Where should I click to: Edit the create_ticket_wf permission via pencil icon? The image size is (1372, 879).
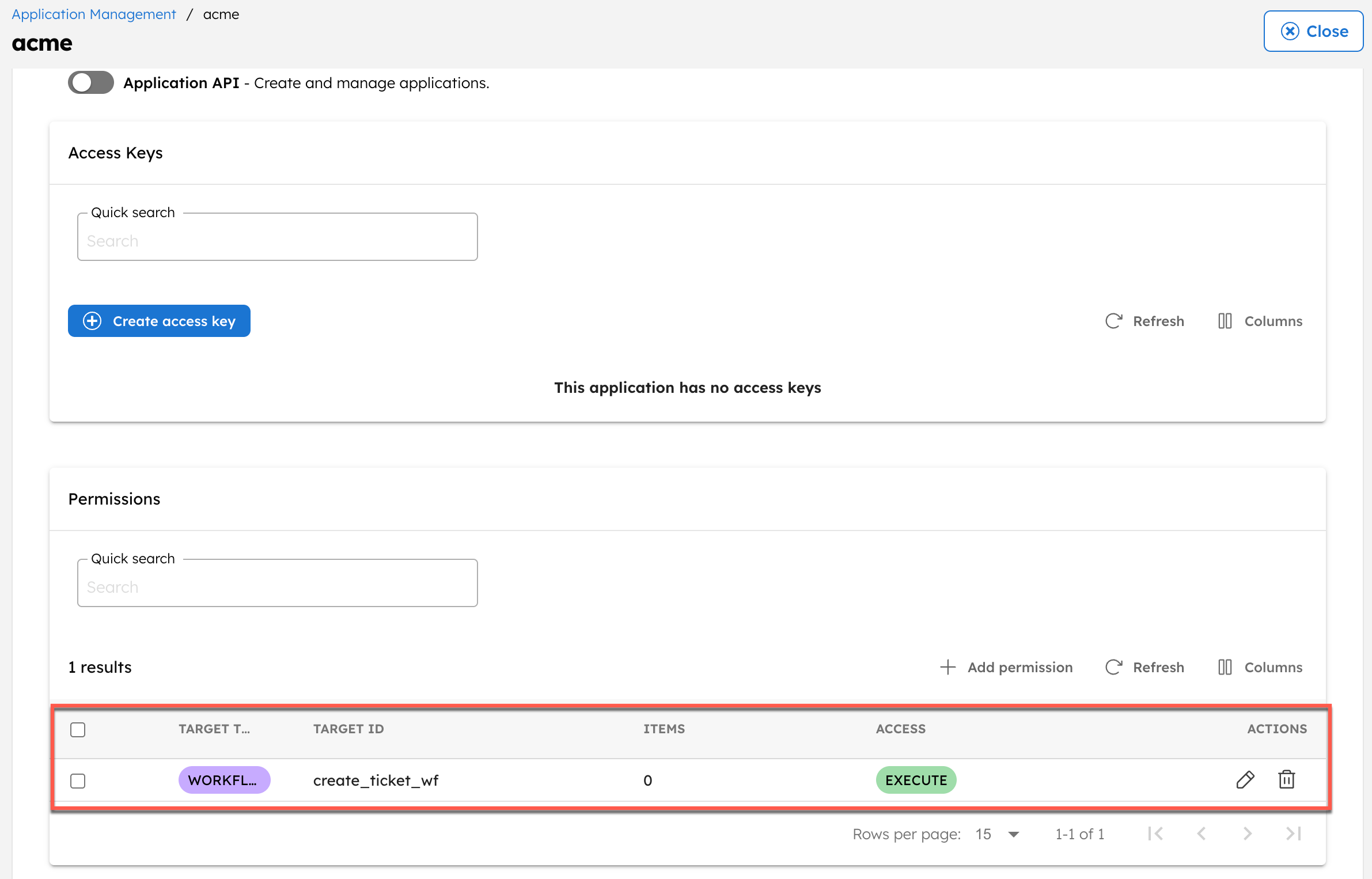point(1245,780)
